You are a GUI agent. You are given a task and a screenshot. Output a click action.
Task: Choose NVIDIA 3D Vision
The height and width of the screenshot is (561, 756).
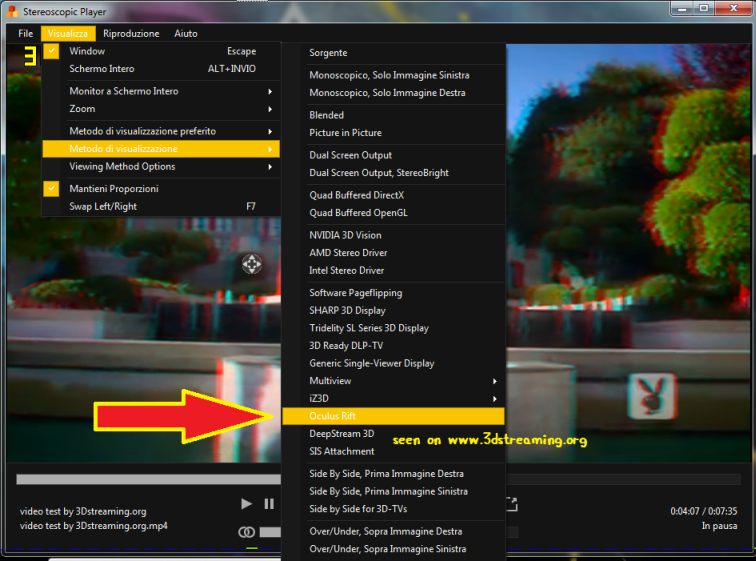point(393,235)
